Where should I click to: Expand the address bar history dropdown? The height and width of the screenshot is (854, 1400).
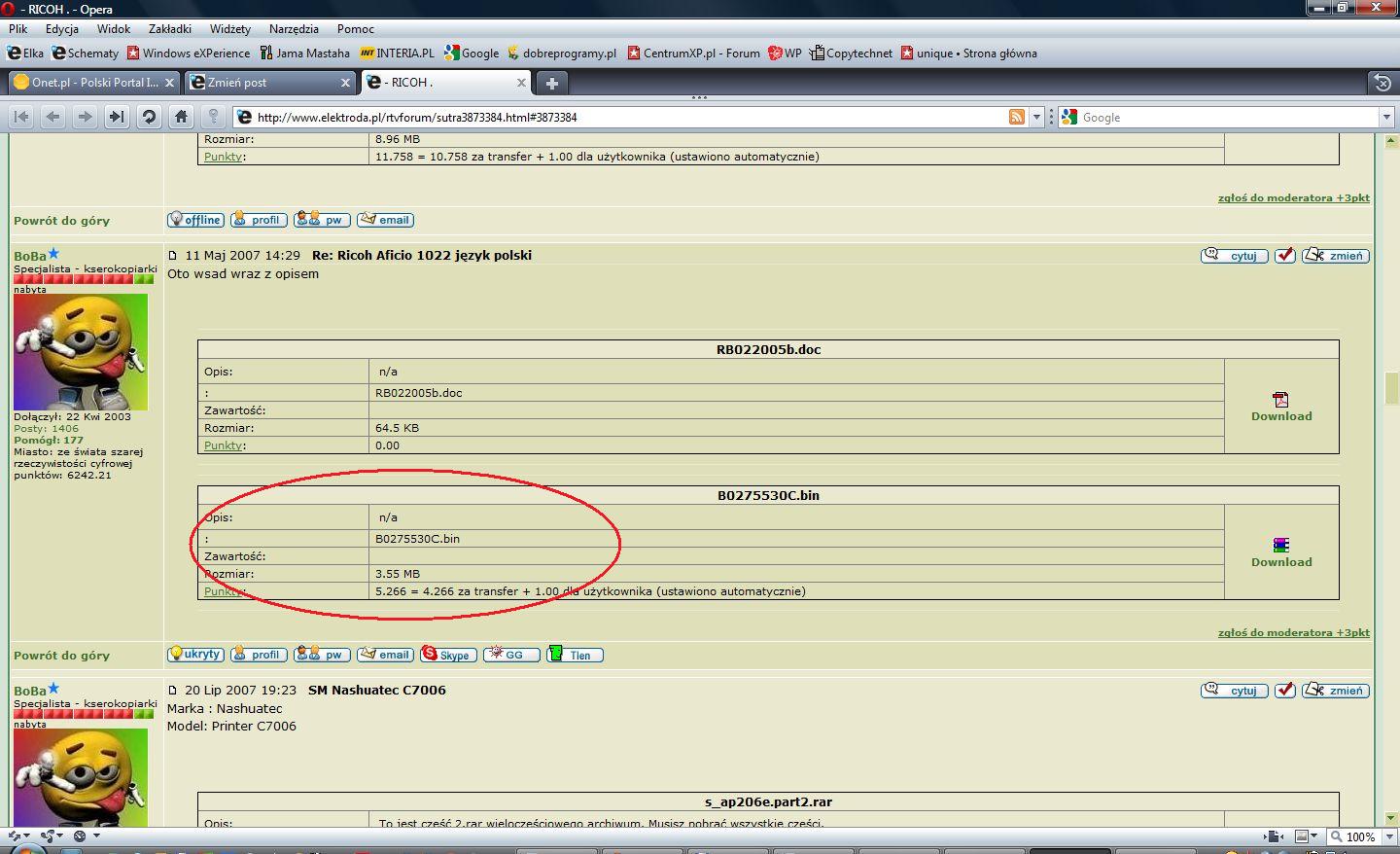point(1036,117)
